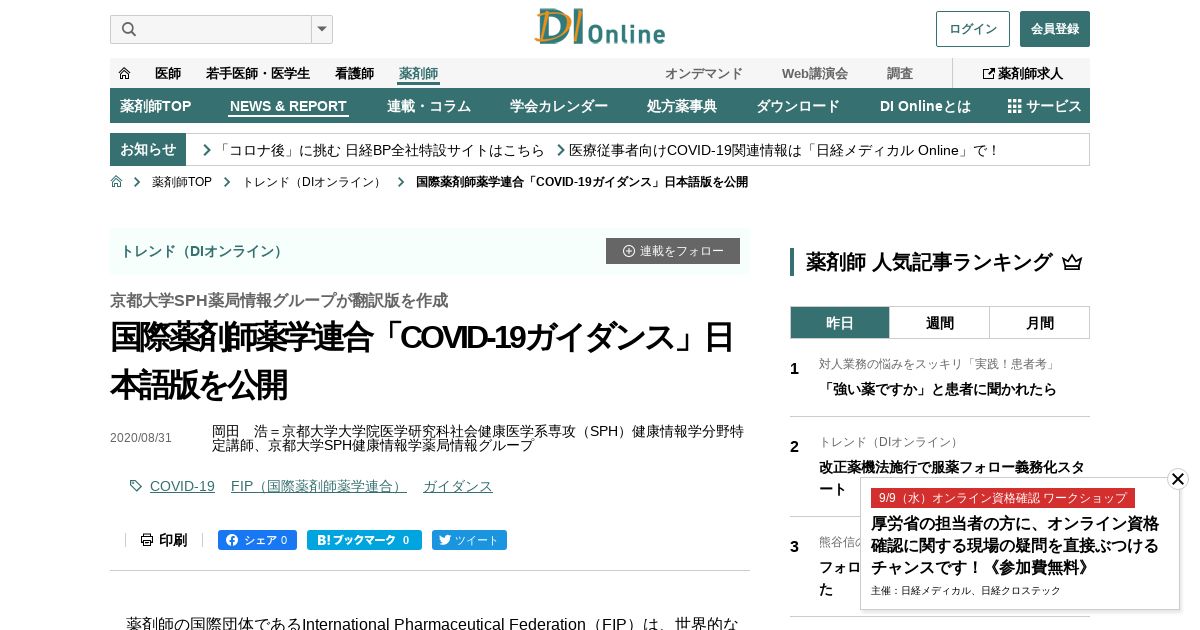Click article date 2020/08/31

141,438
